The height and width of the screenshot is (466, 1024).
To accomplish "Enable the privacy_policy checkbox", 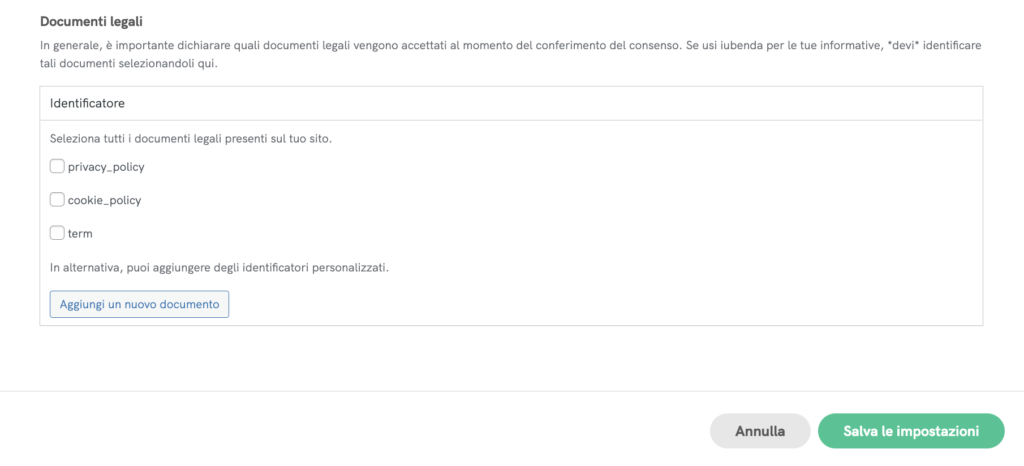I will click(57, 167).
